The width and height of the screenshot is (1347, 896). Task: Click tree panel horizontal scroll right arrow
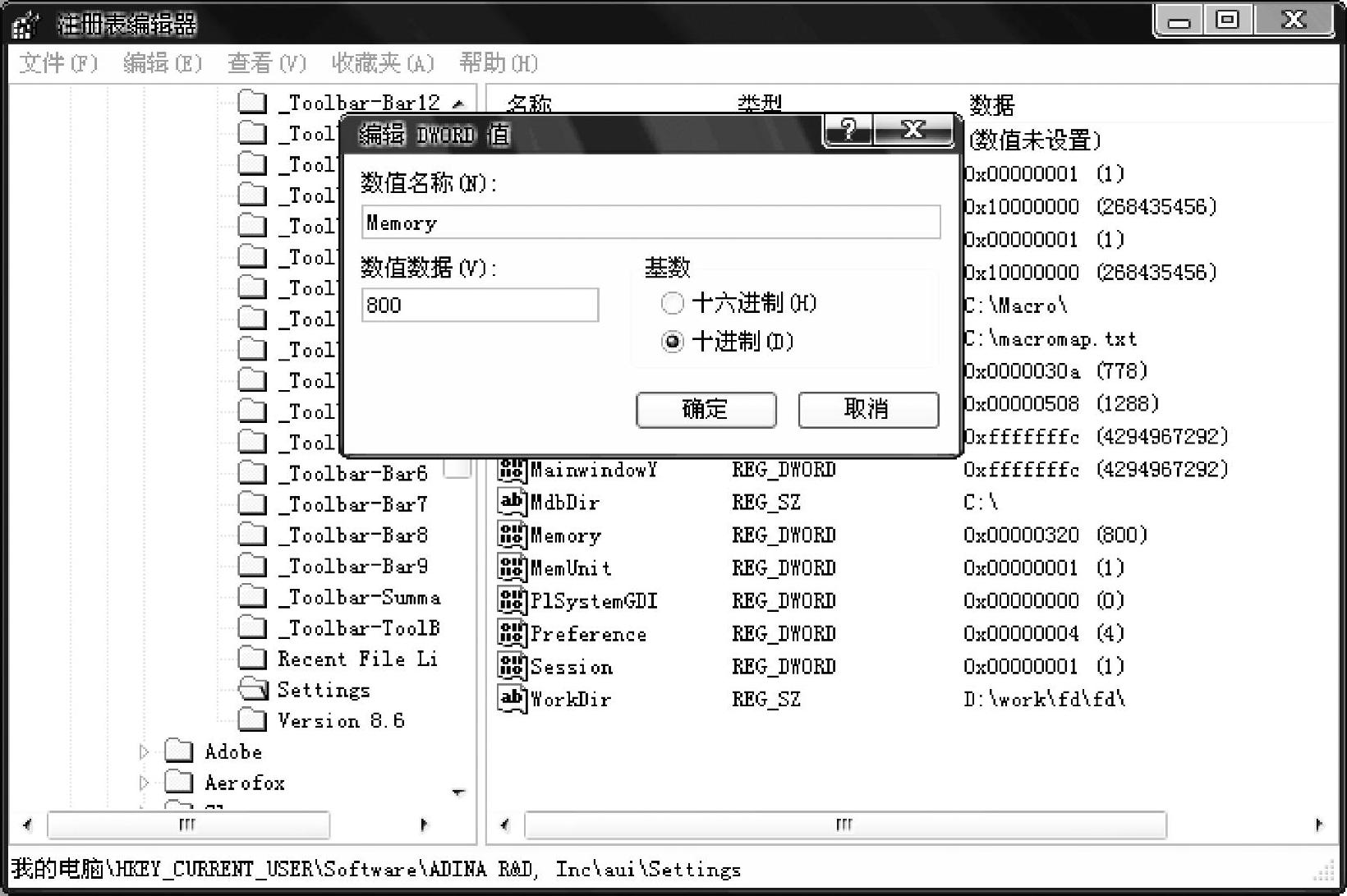[x=424, y=825]
